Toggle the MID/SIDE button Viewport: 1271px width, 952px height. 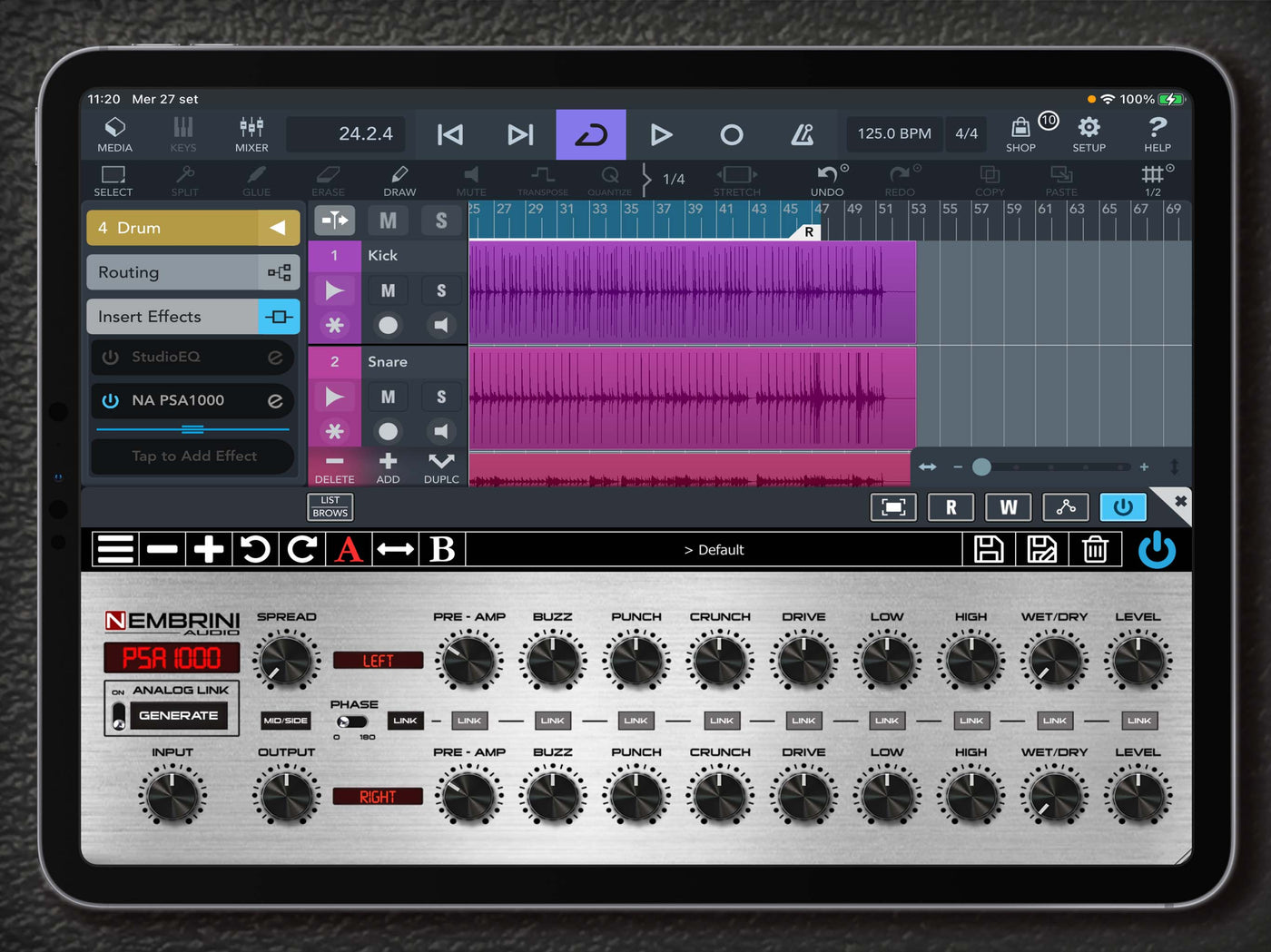[x=285, y=721]
